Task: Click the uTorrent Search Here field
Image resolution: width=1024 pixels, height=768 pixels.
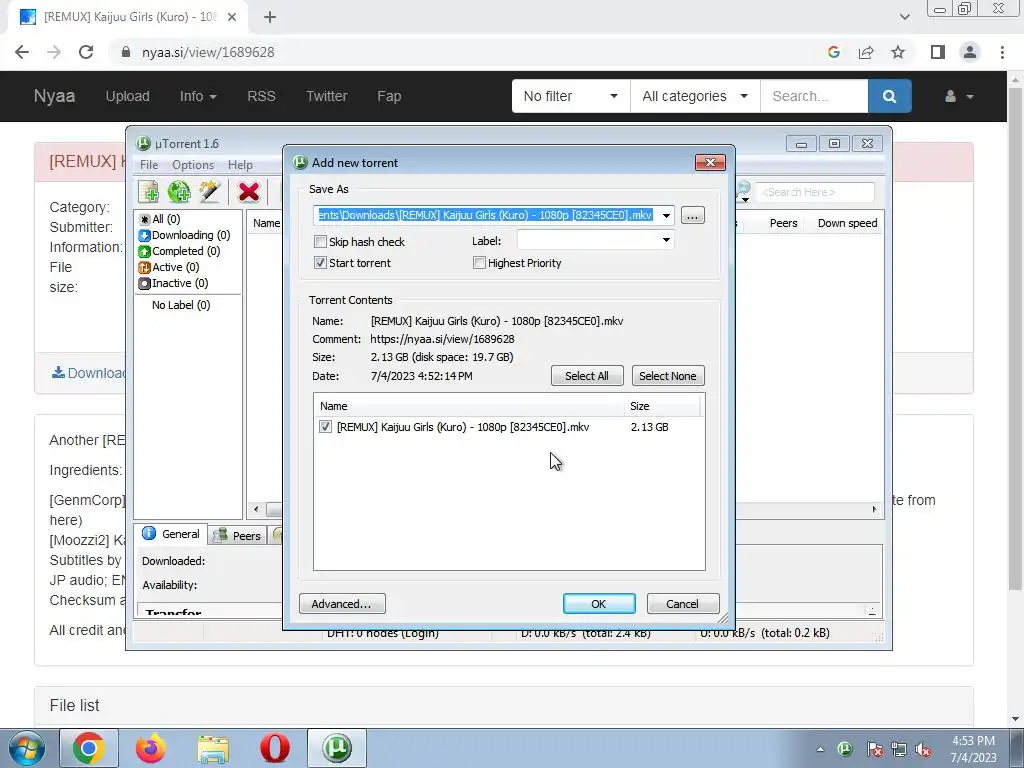Action: tap(814, 192)
